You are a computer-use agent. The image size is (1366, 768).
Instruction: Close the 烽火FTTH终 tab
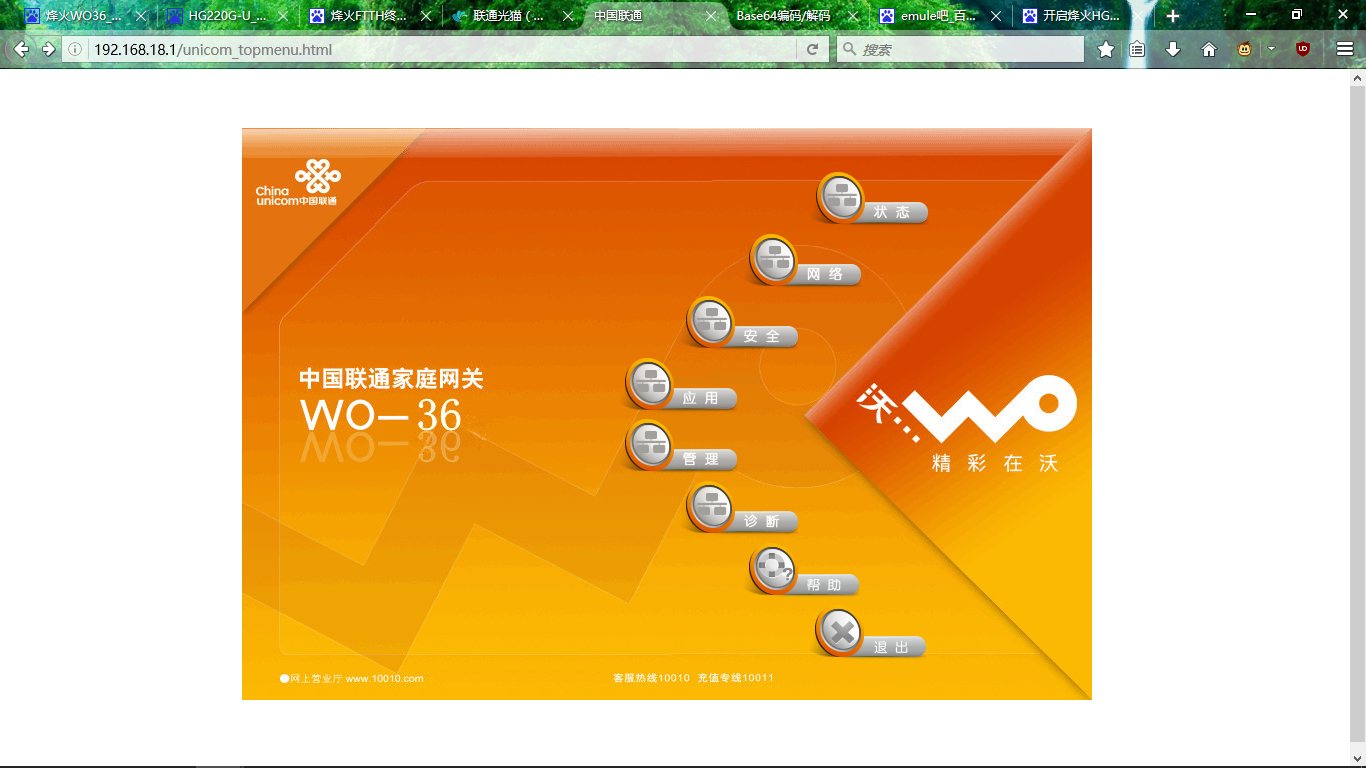(x=425, y=16)
